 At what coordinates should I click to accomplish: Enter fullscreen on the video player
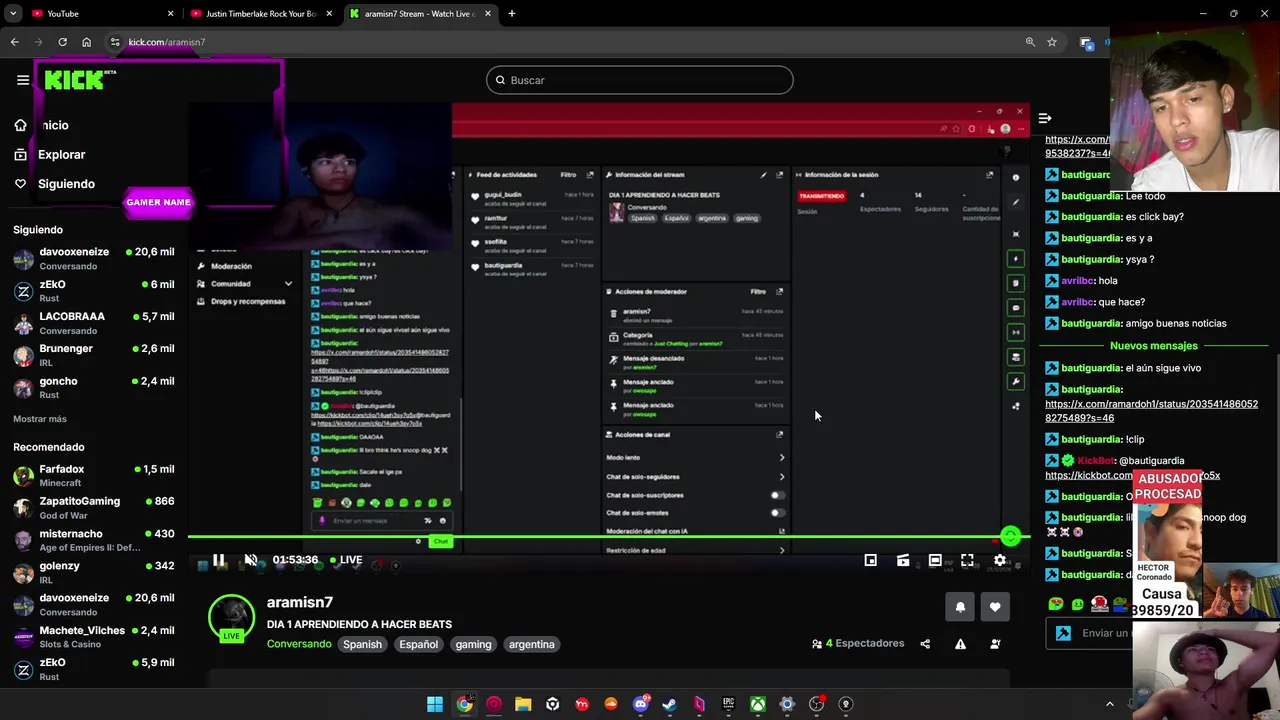(967, 561)
